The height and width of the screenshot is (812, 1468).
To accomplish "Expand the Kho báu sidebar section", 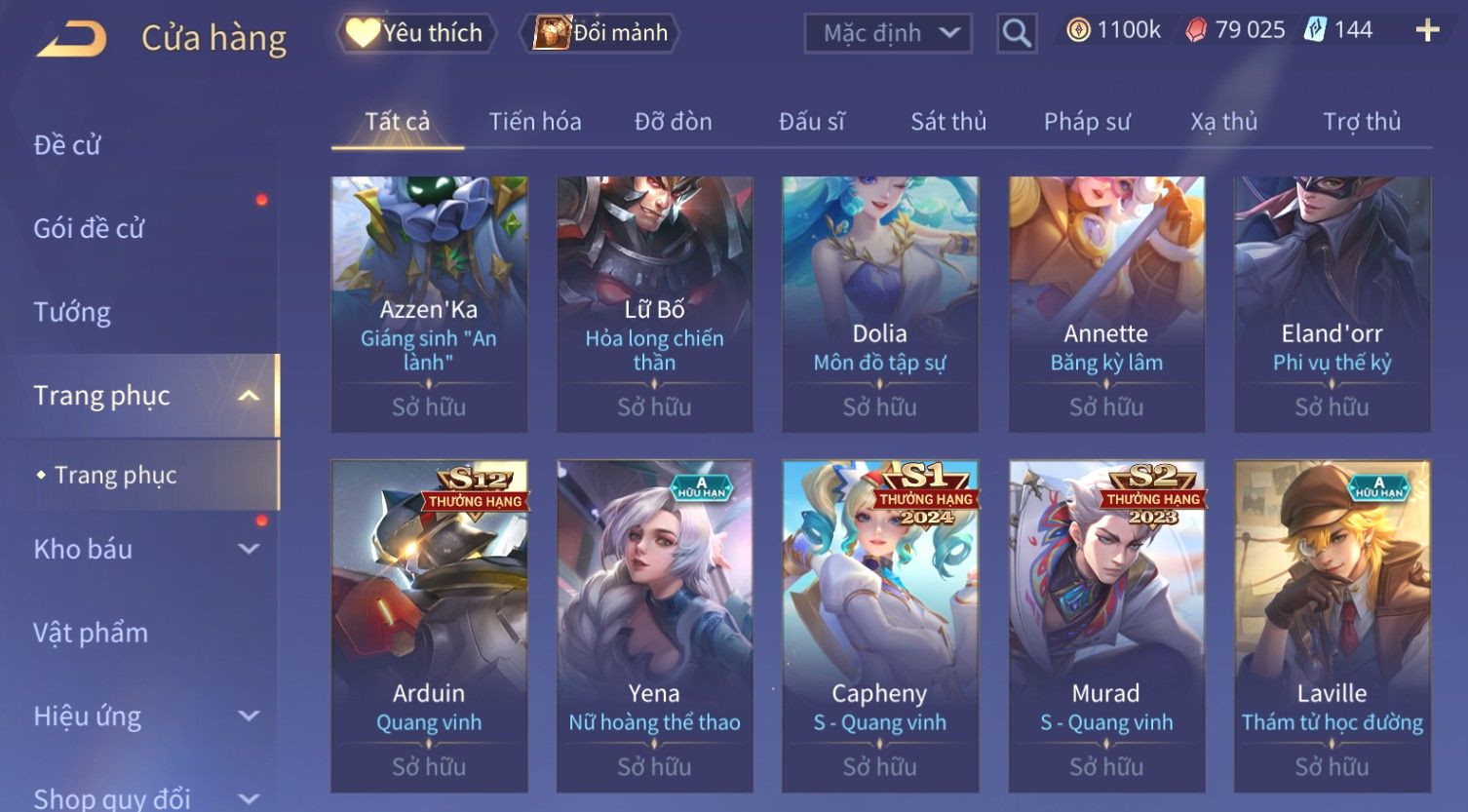I will tap(250, 549).
